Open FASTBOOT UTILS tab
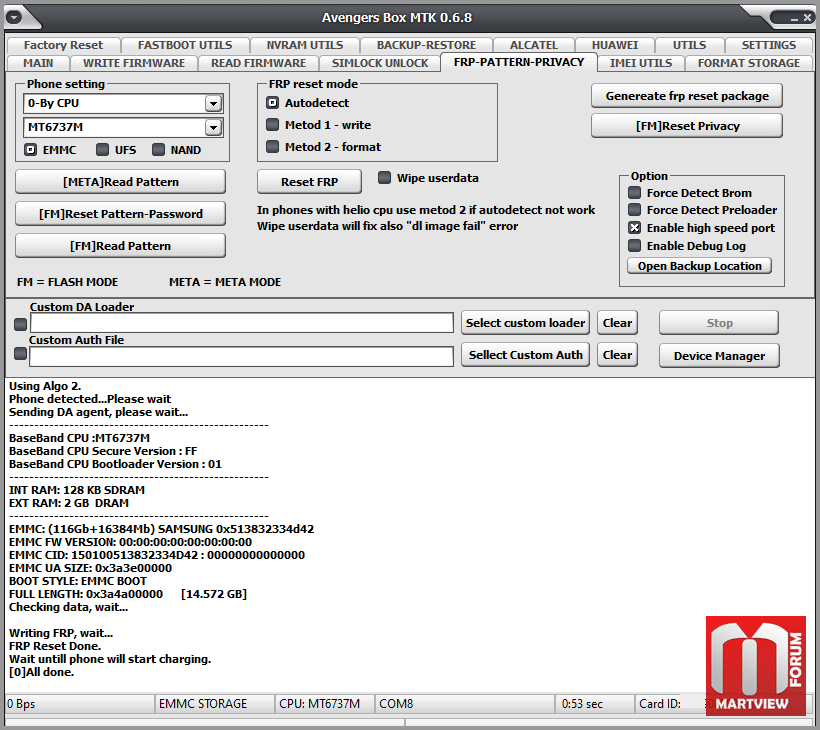 coord(185,45)
